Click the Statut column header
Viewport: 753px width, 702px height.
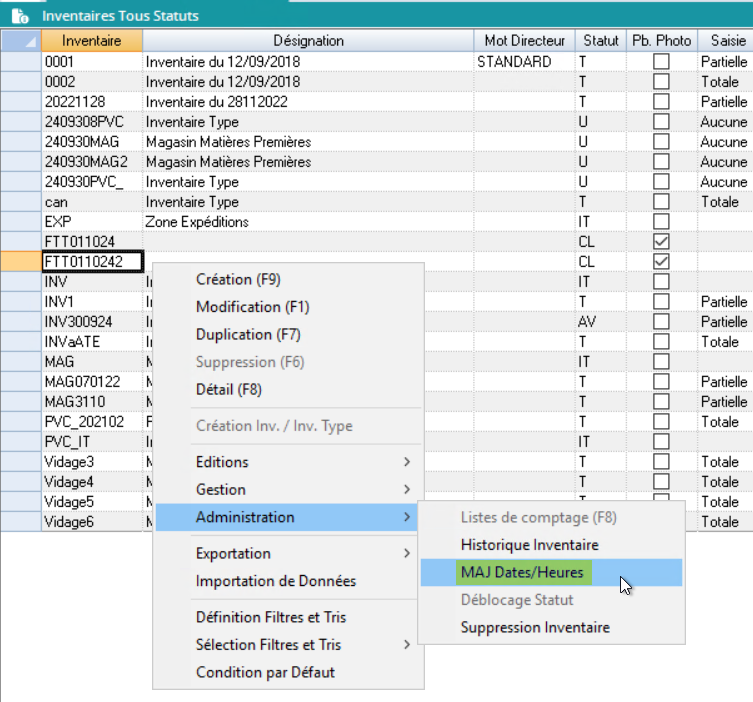click(601, 41)
